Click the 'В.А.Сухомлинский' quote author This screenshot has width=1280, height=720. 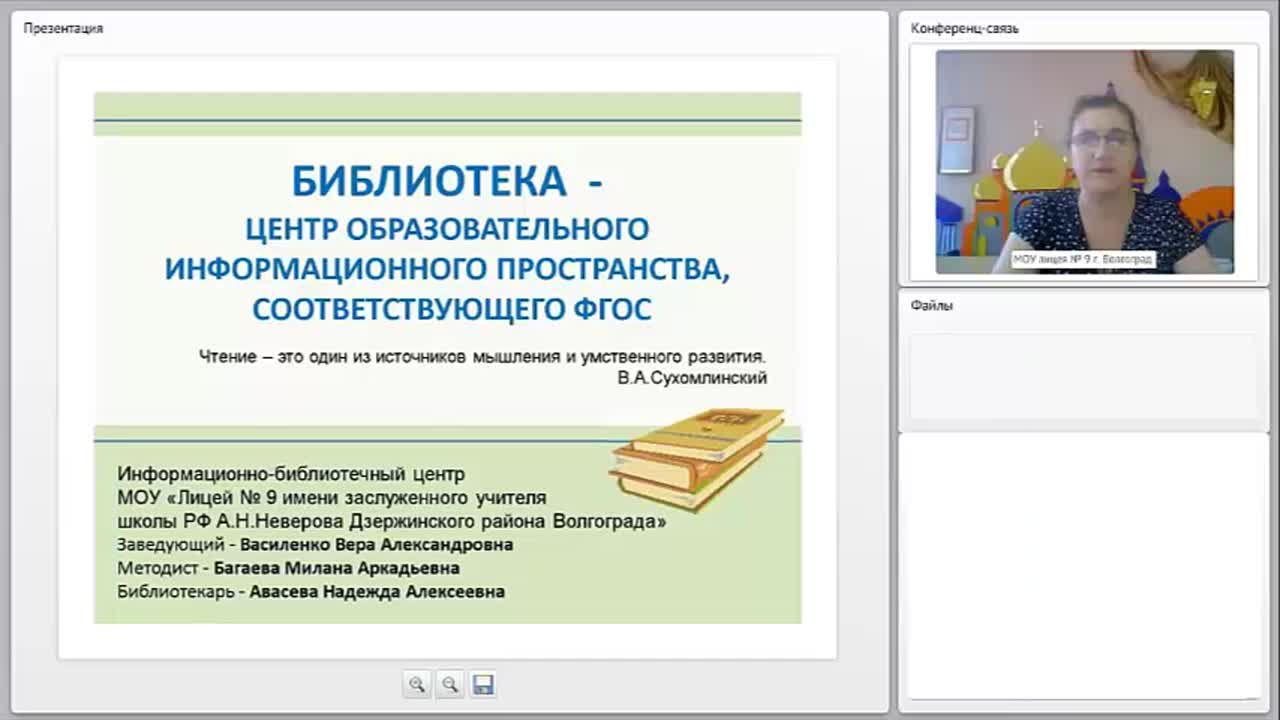point(692,378)
